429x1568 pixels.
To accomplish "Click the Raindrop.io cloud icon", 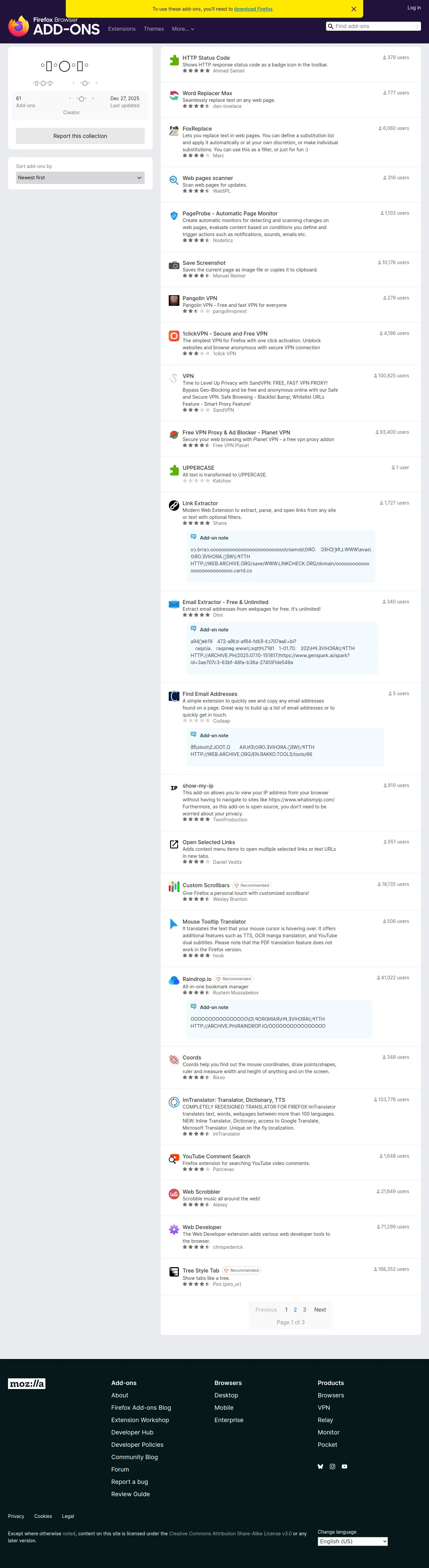I will click(174, 980).
